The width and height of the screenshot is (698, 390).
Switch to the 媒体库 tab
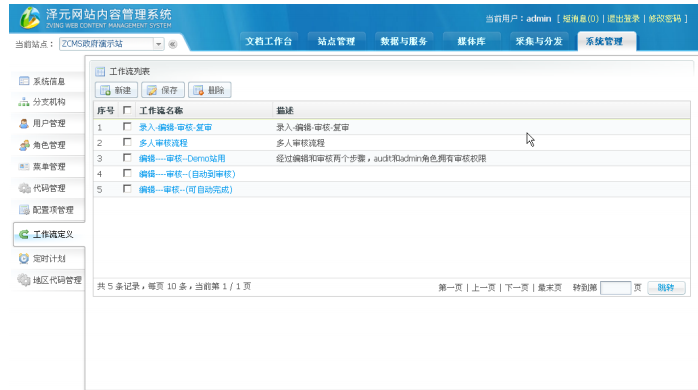pyautogui.click(x=471, y=41)
